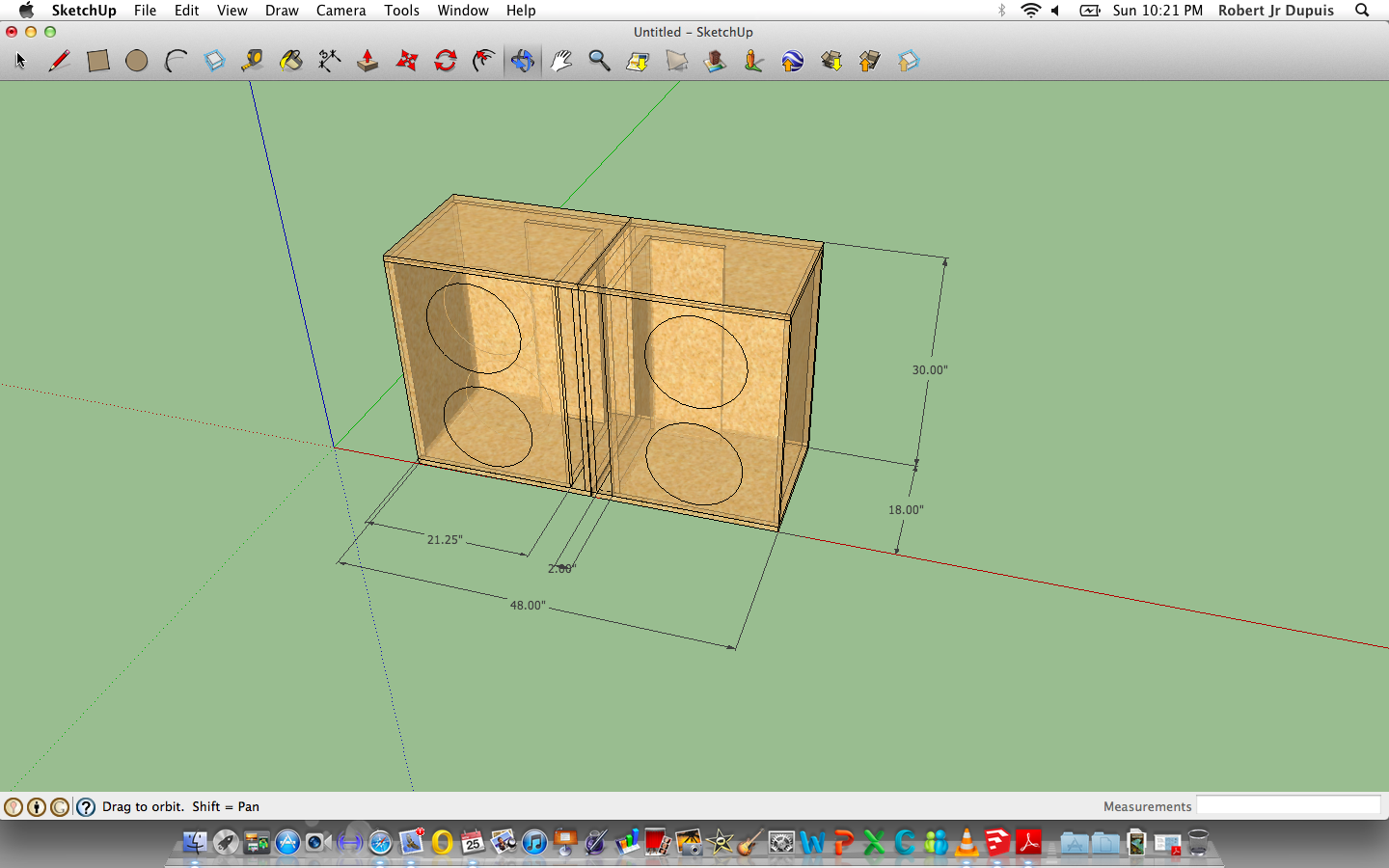Screen dimensions: 1389x868
Task: Select the Rectangle drawing tool
Action: click(97, 61)
